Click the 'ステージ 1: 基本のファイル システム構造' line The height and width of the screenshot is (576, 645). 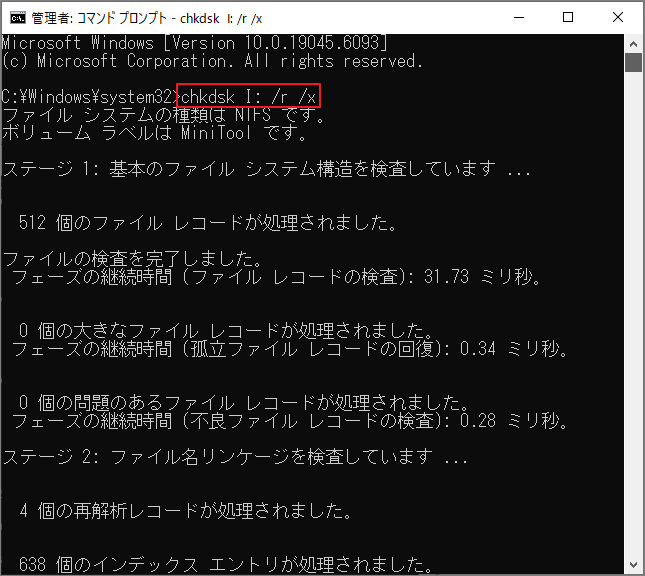pyautogui.click(x=266, y=169)
